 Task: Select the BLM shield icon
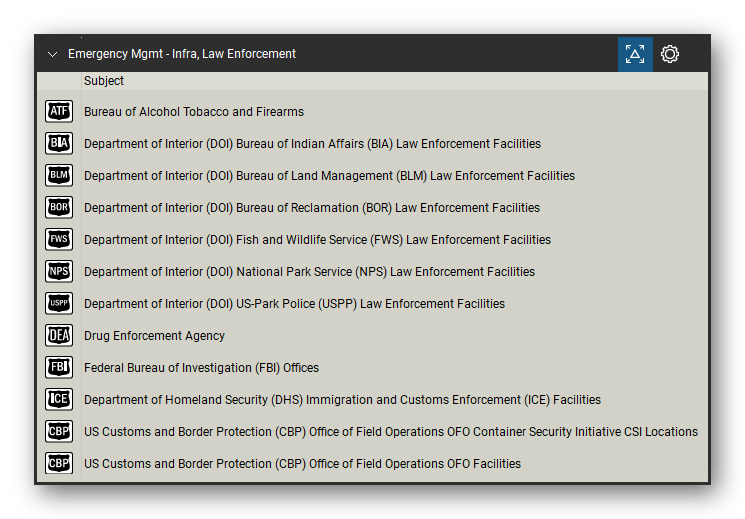pos(59,175)
